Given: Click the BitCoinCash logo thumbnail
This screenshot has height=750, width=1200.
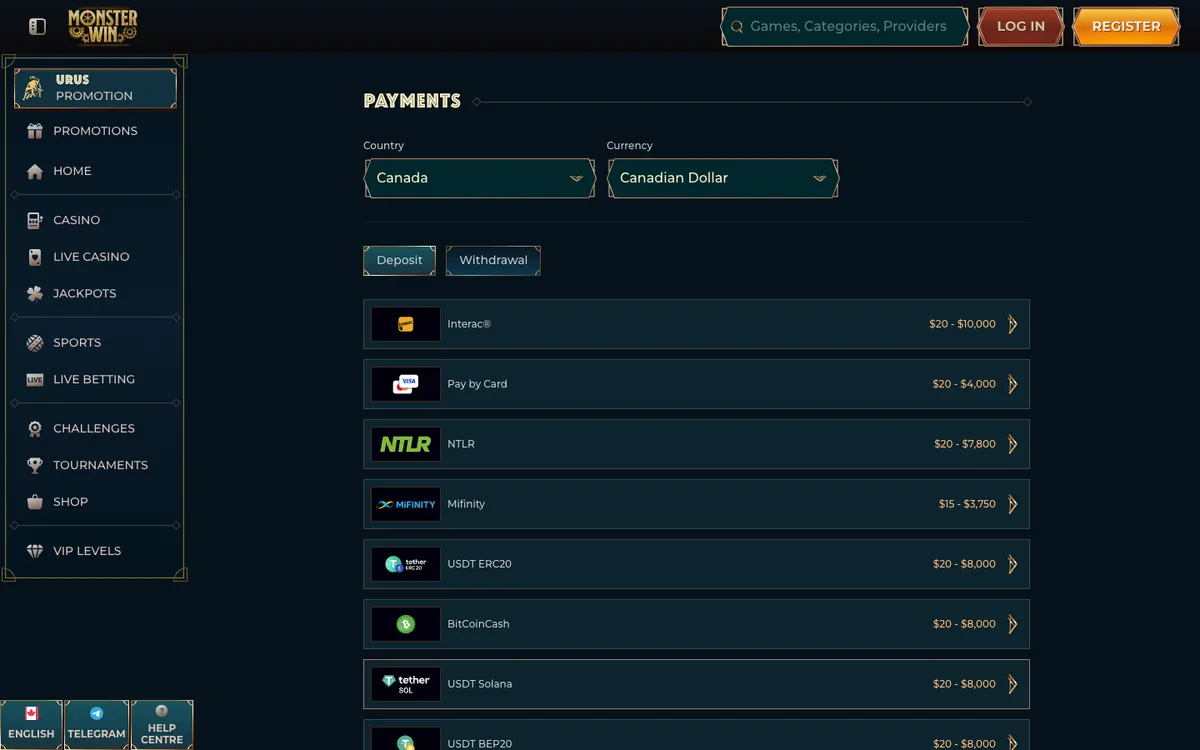Looking at the screenshot, I should tap(406, 624).
